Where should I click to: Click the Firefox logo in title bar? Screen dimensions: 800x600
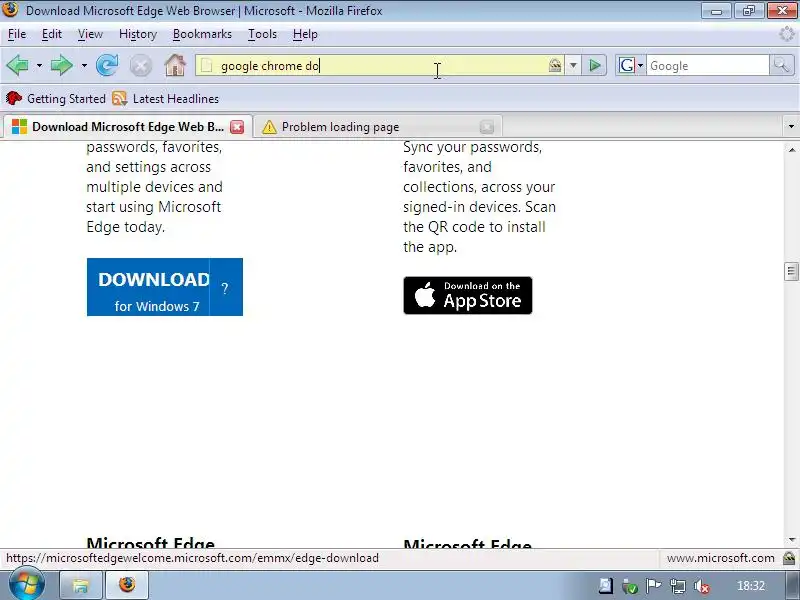pos(10,9)
